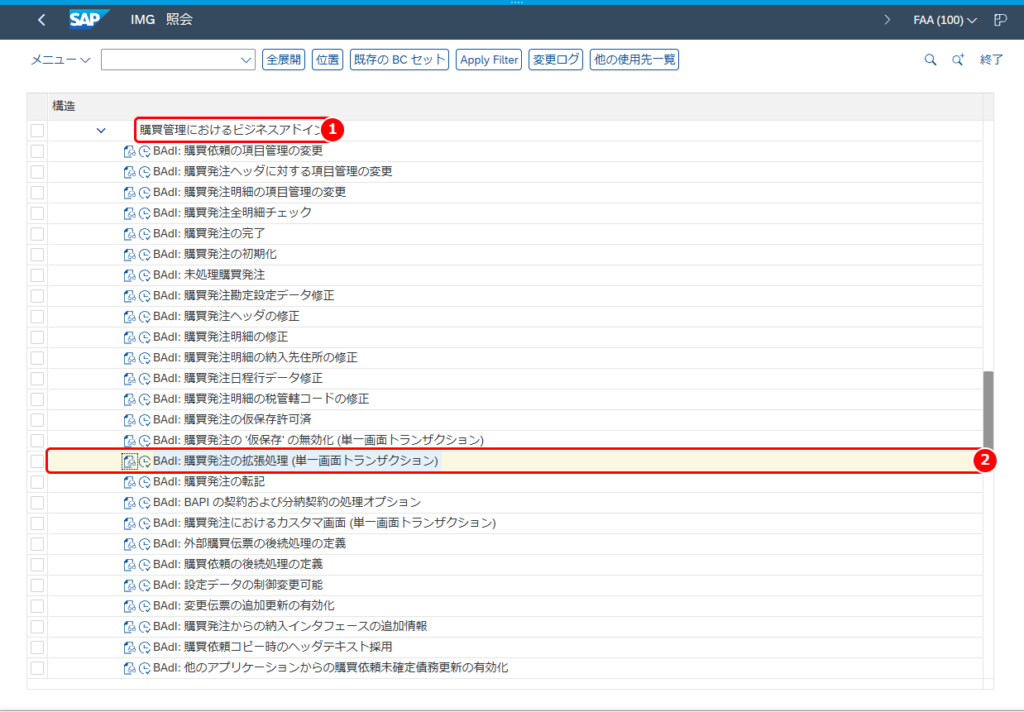1024x712 pixels.
Task: Click the Apply Filter button
Action: pyautogui.click(x=488, y=59)
